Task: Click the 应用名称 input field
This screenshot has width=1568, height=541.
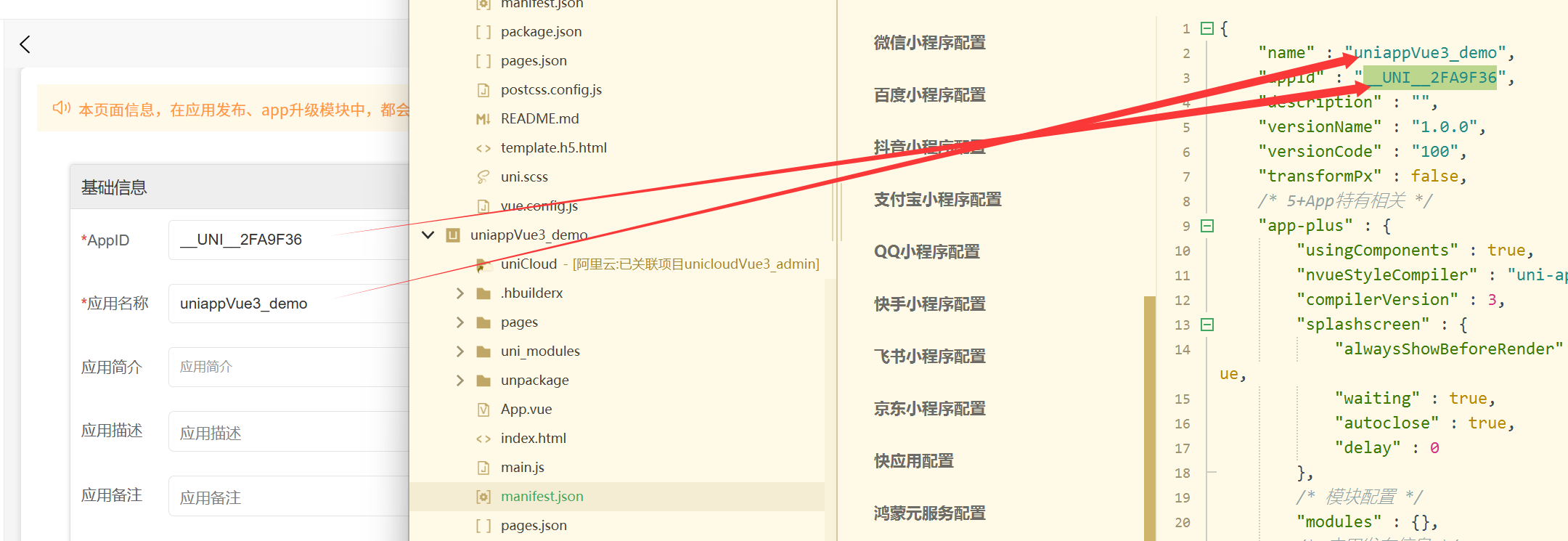Action: (289, 304)
